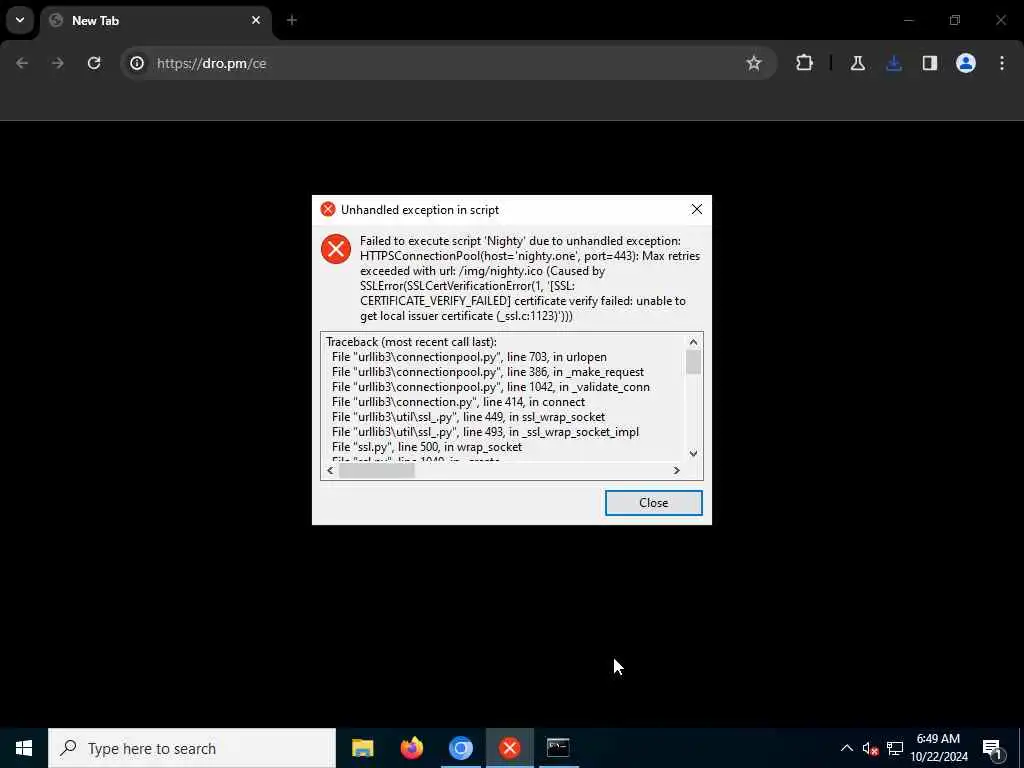The width and height of the screenshot is (1024, 768).
Task: Click traceback line 'line 414, in connect'
Action: (458, 402)
